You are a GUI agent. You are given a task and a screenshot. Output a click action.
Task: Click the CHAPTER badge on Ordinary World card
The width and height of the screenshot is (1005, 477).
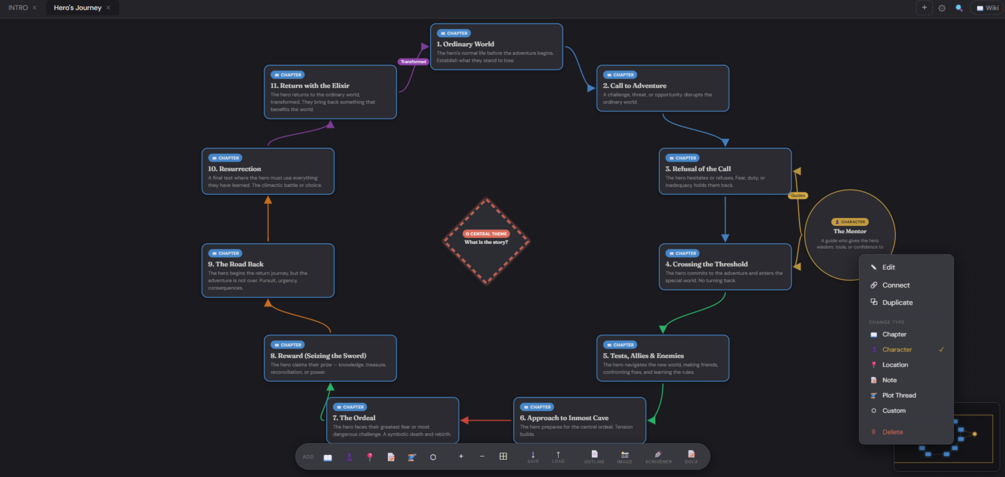point(454,33)
